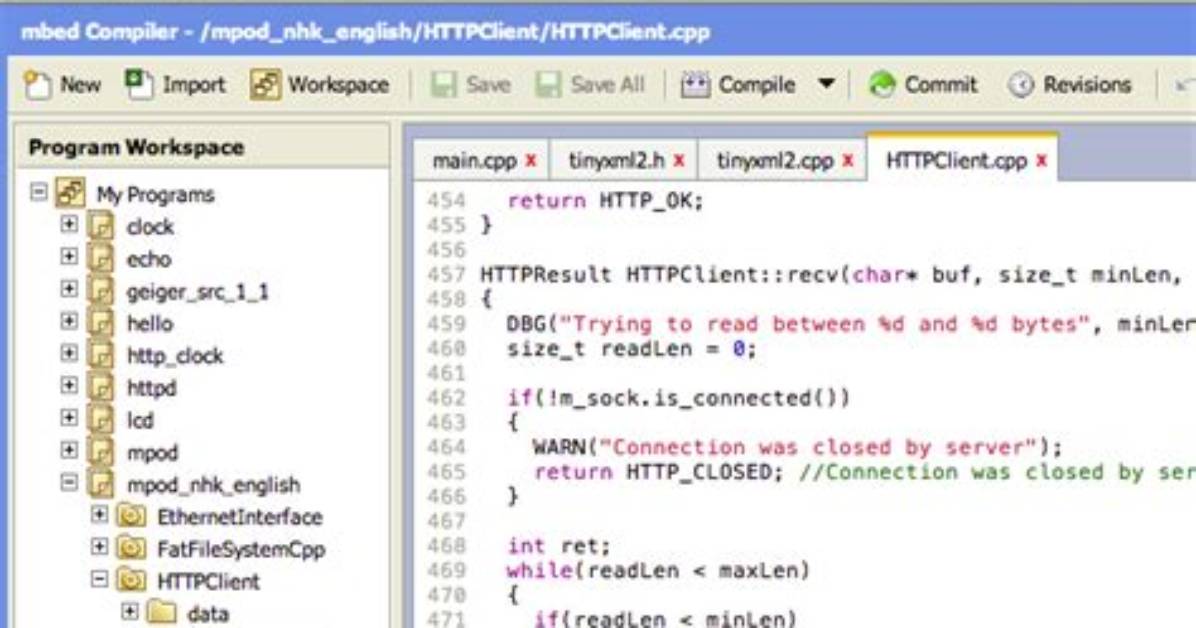
Task: Click the mpod_nhk_english program icon
Action: (x=101, y=485)
